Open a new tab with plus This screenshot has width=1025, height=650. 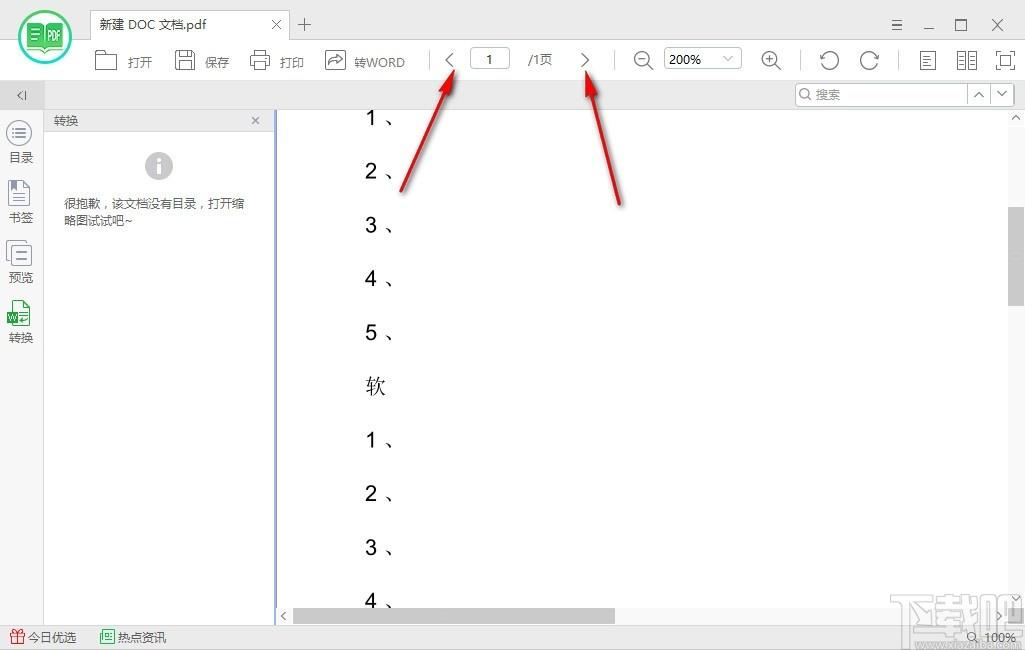[304, 25]
